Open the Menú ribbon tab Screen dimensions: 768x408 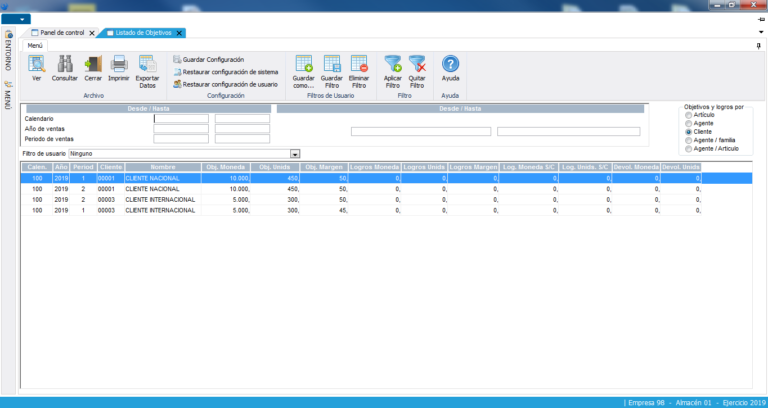pyautogui.click(x=35, y=45)
